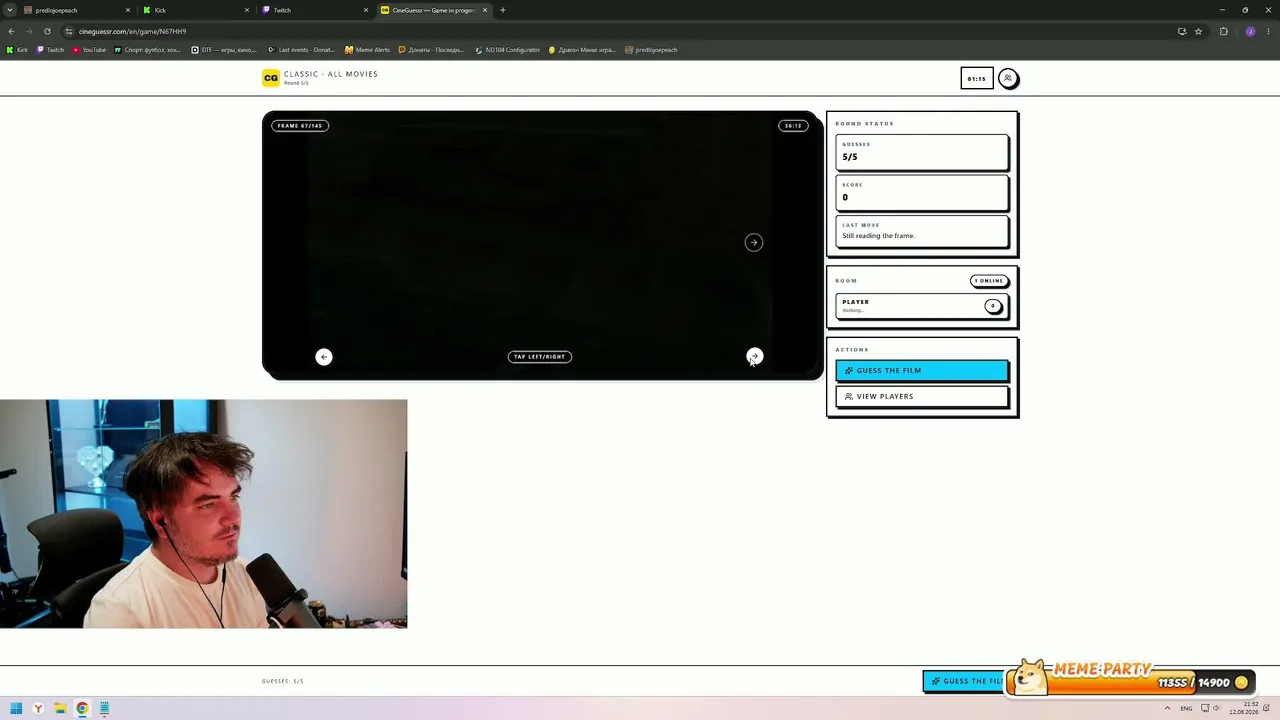Open the browser three-dot menu
The image size is (1280, 720).
pos(1268,31)
